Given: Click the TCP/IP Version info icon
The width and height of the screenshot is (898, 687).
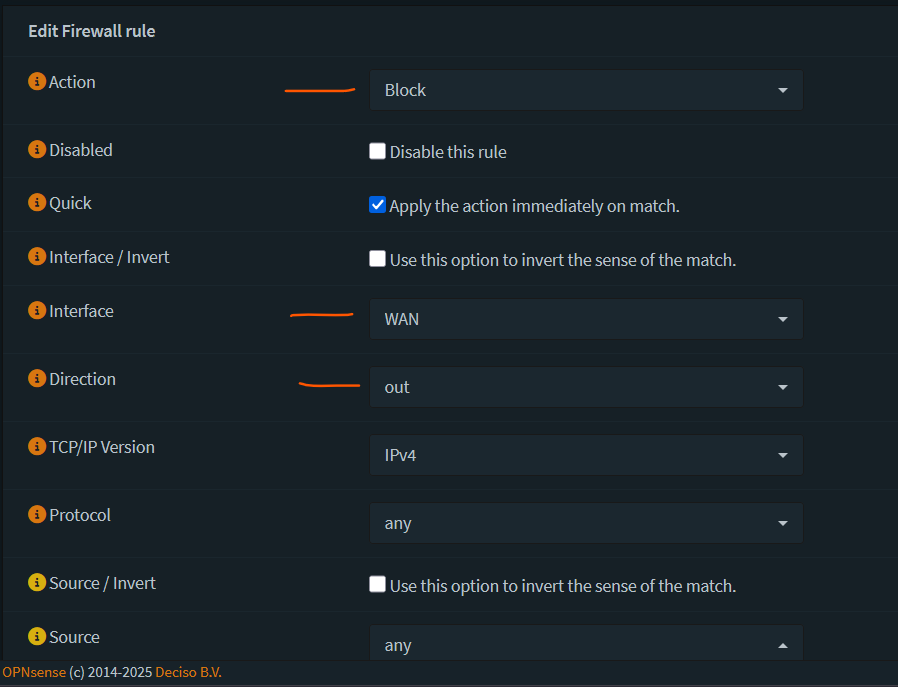Looking at the screenshot, I should click(x=37, y=447).
